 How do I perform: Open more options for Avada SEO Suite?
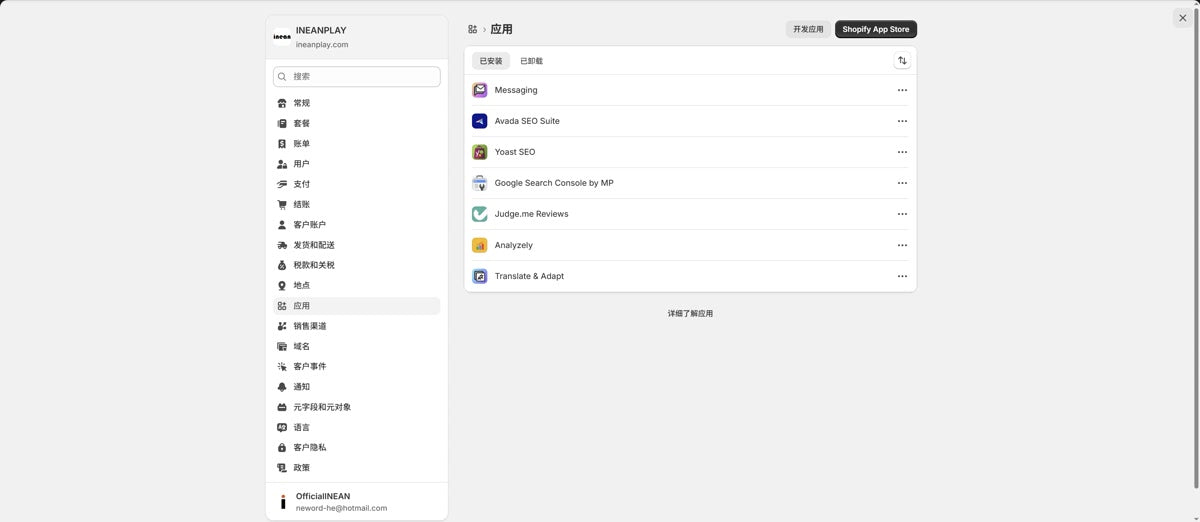pyautogui.click(x=902, y=121)
